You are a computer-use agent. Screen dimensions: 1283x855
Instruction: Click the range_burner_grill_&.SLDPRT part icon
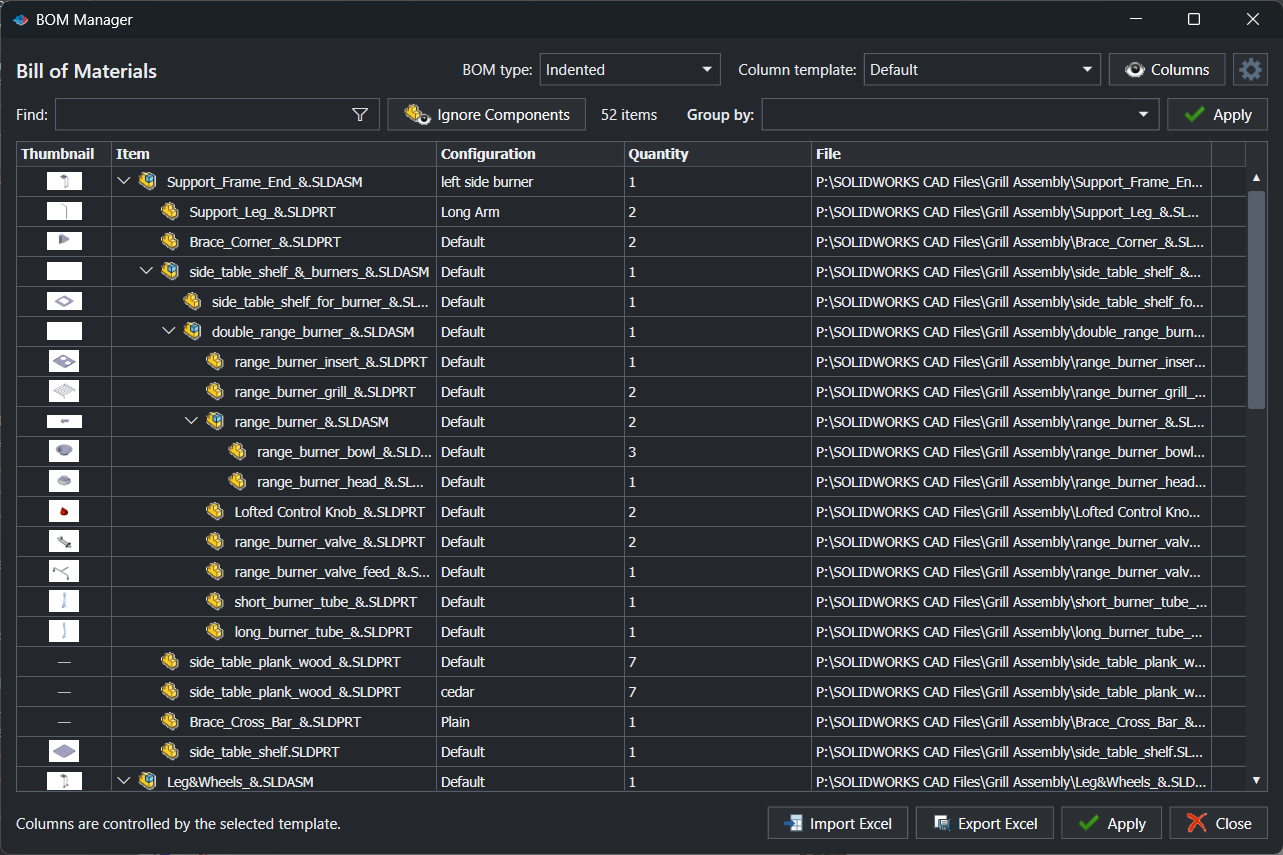215,392
